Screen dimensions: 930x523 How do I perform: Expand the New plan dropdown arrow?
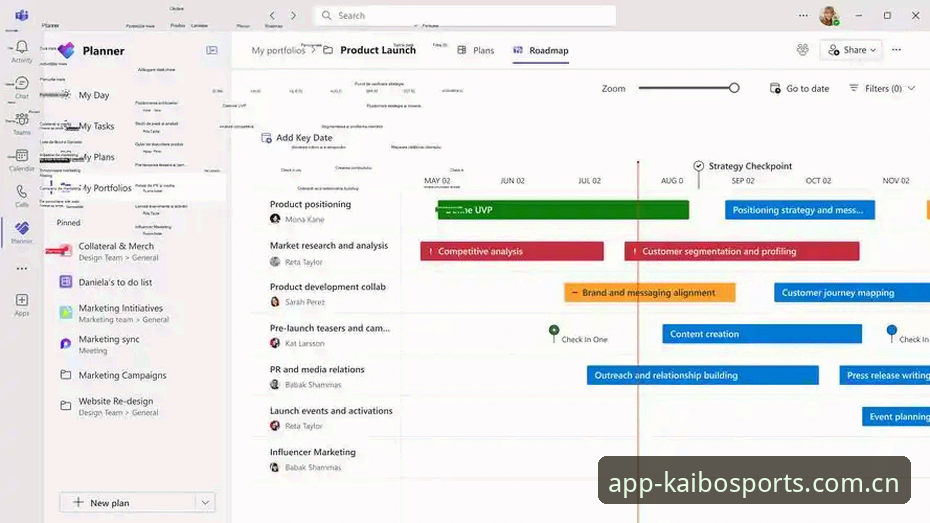(x=205, y=503)
